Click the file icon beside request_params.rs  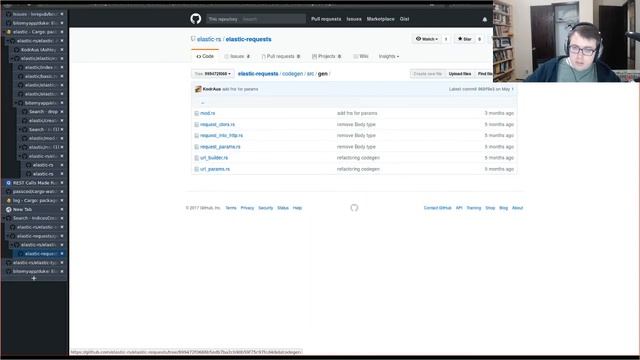coord(196,147)
